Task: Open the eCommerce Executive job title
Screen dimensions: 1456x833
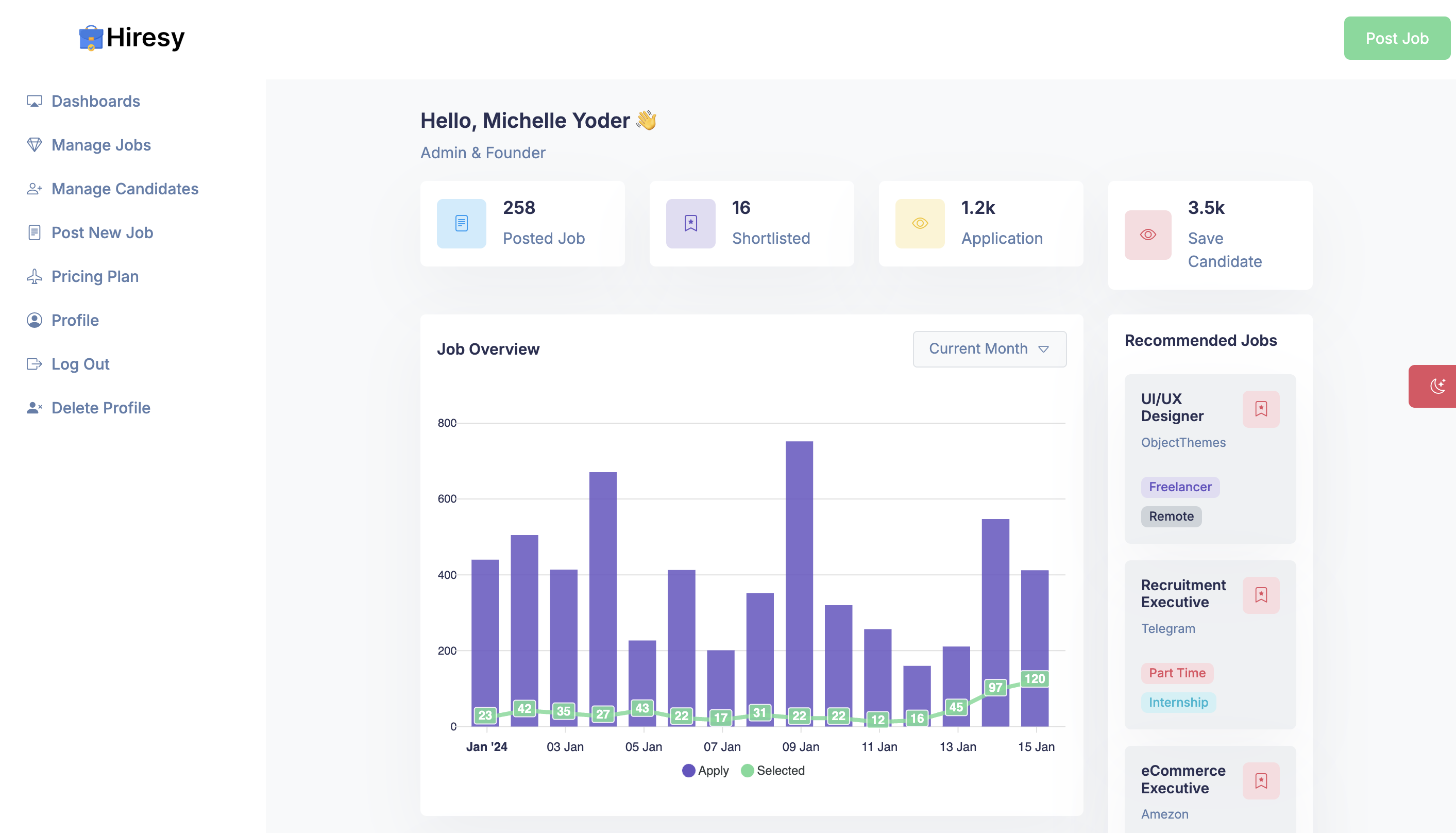Action: click(1183, 779)
